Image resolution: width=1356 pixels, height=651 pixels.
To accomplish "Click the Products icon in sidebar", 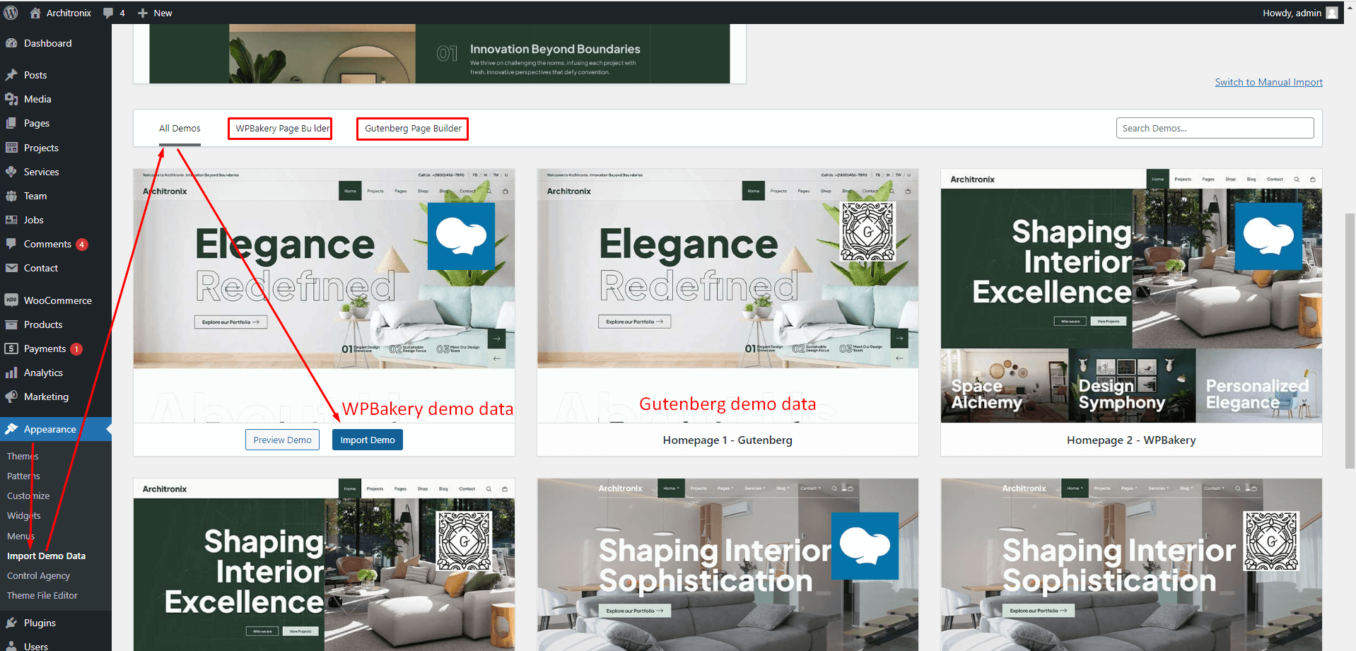I will [x=11, y=324].
